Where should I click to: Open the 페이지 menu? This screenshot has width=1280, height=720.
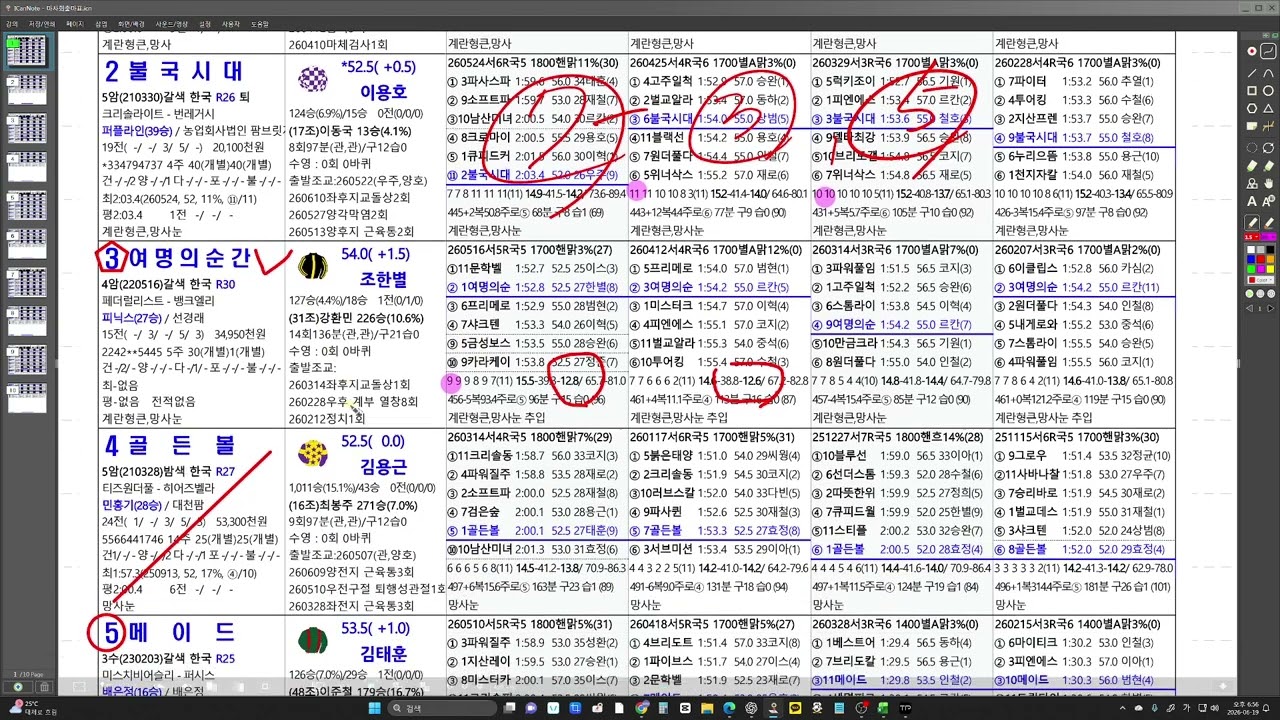point(75,22)
